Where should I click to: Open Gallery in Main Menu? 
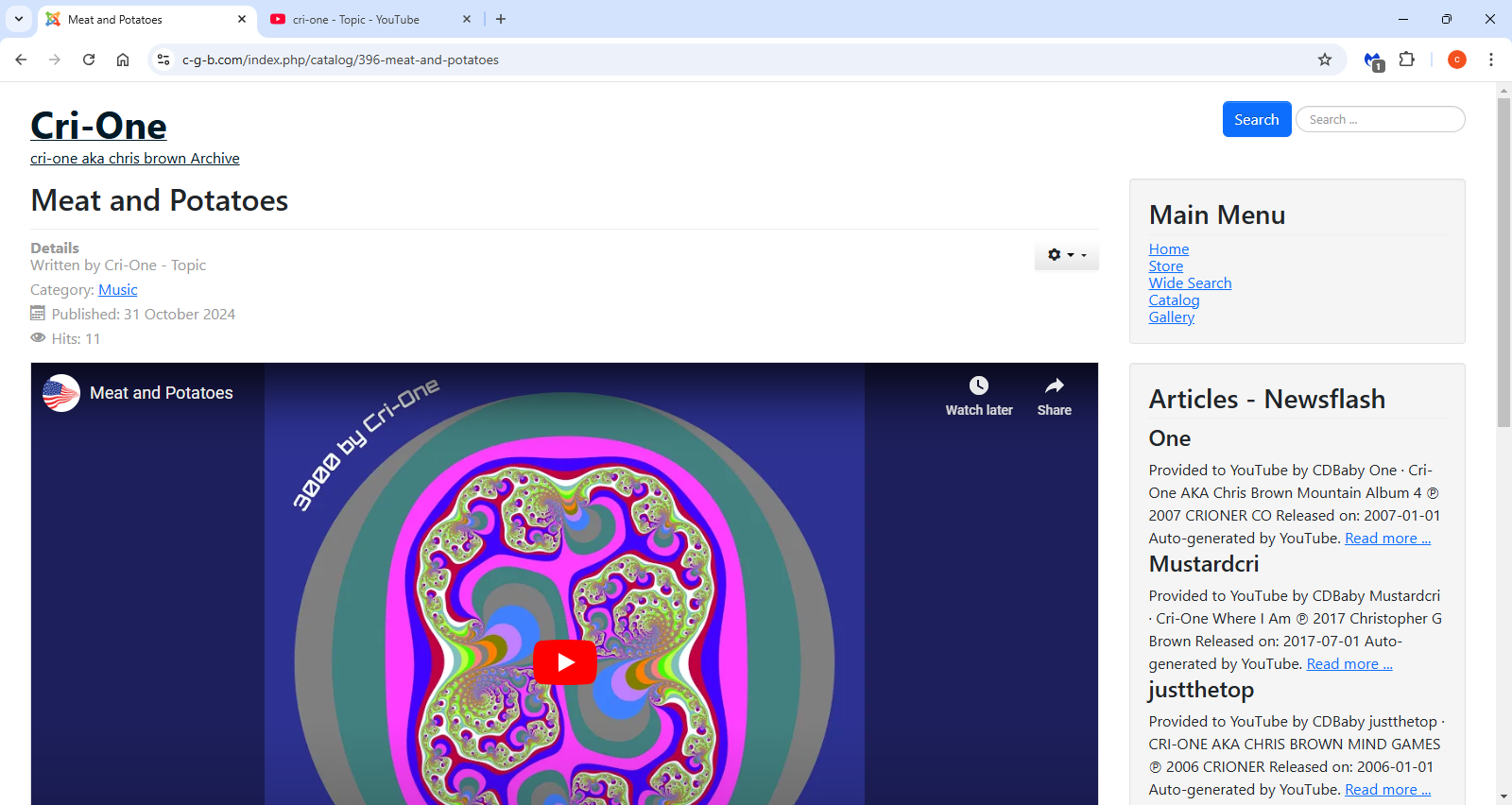point(1172,317)
